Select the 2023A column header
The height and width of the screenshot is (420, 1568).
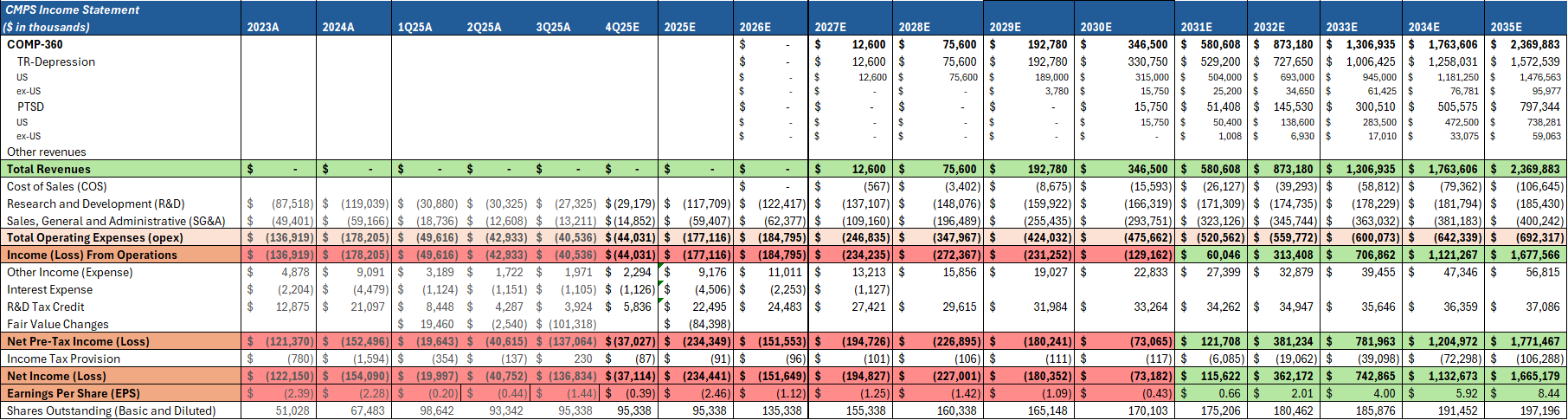tap(263, 27)
